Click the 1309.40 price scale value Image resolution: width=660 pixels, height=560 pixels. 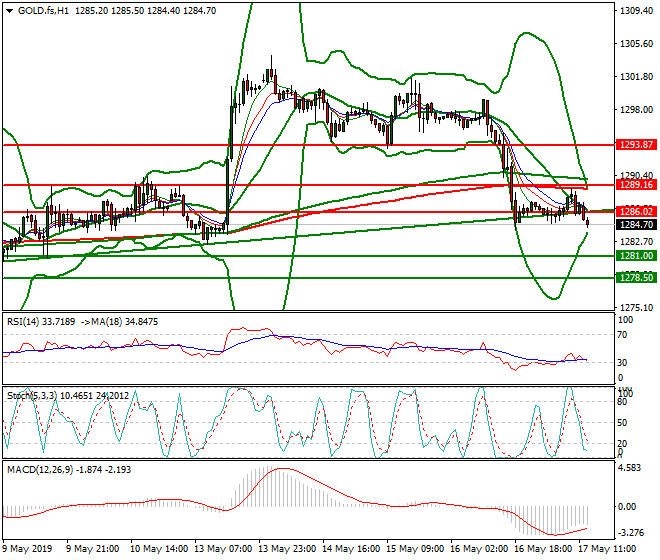tap(636, 11)
